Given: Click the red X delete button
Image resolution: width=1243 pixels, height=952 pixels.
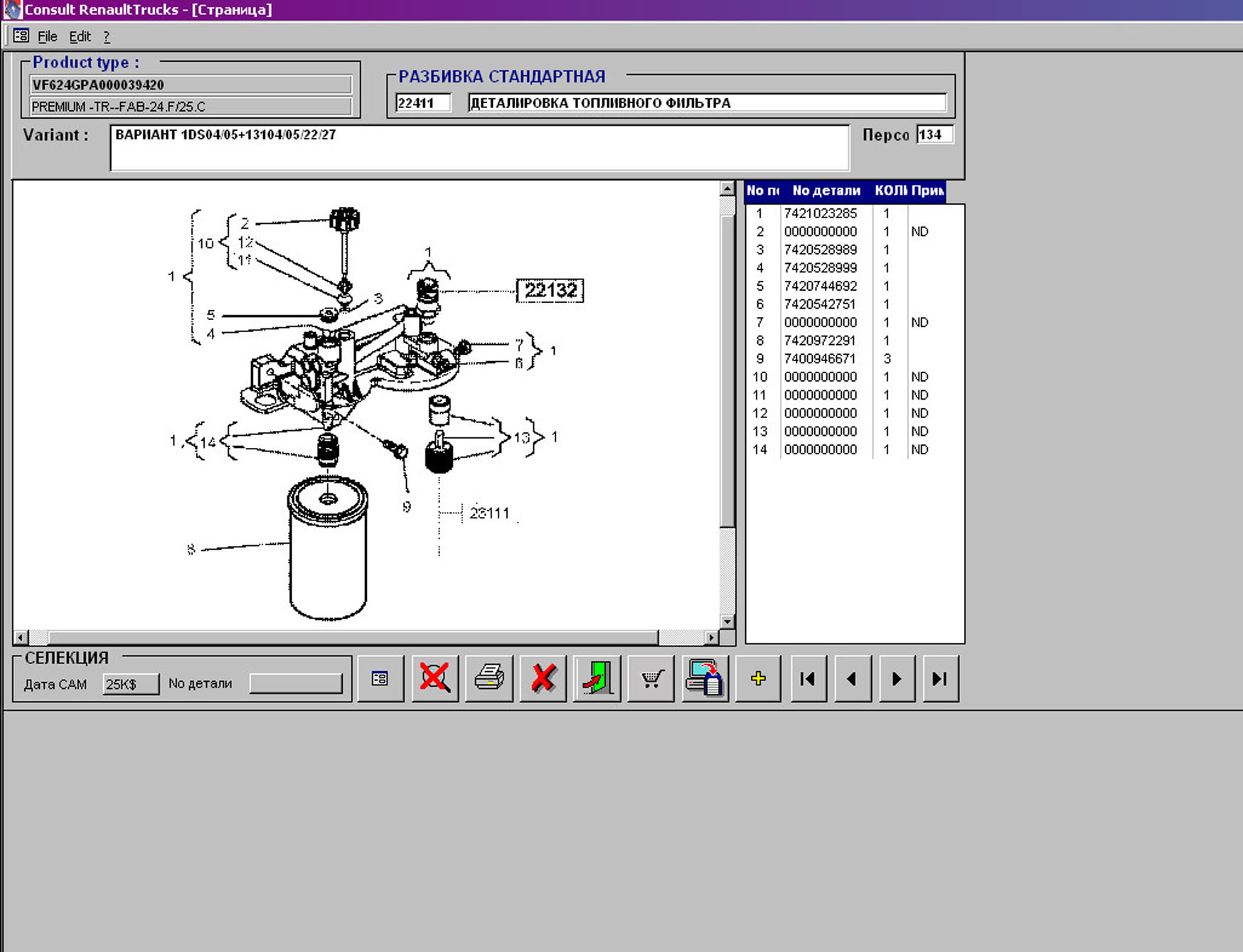Looking at the screenshot, I should tap(543, 679).
